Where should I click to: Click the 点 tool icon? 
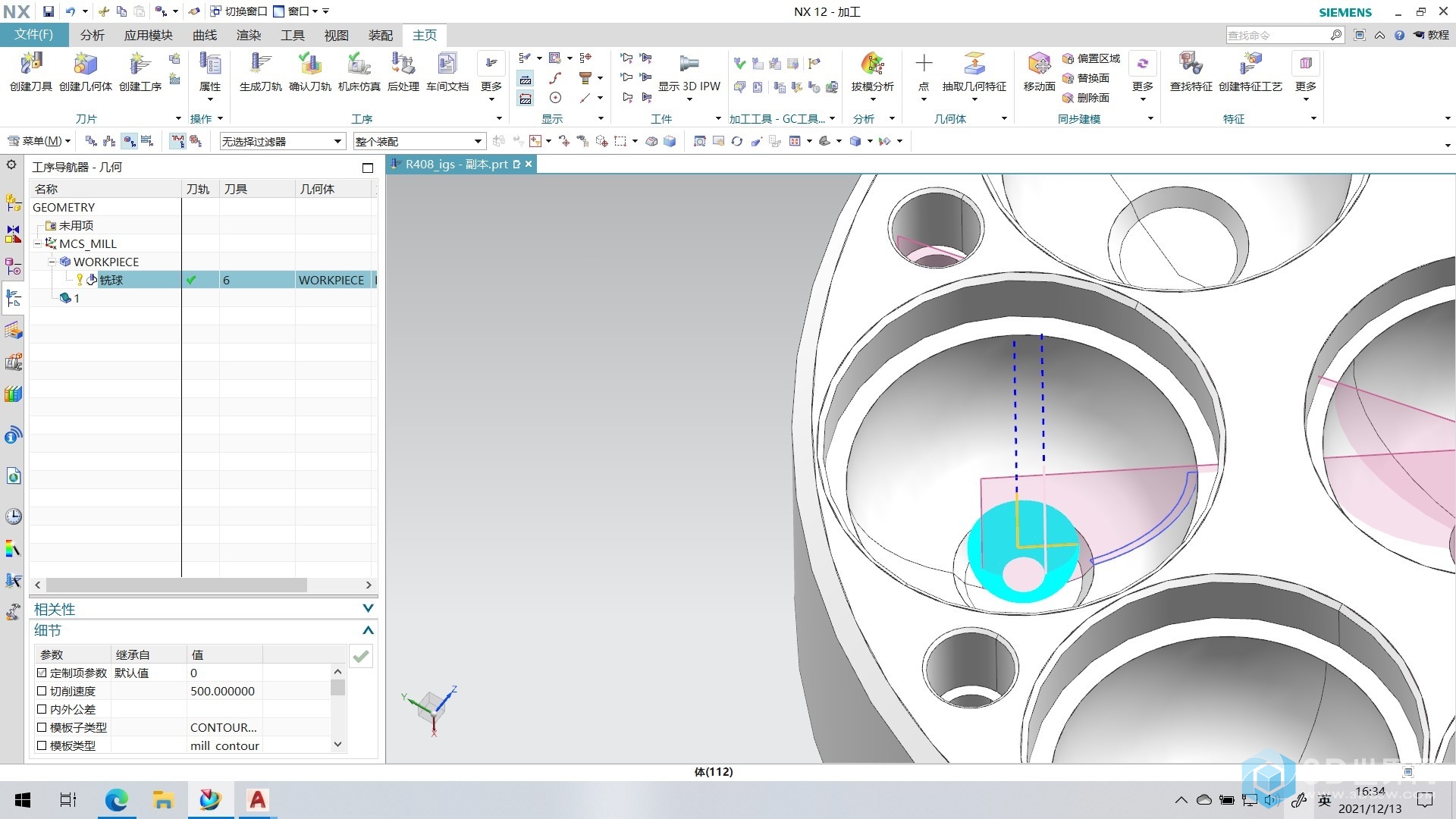point(923,64)
